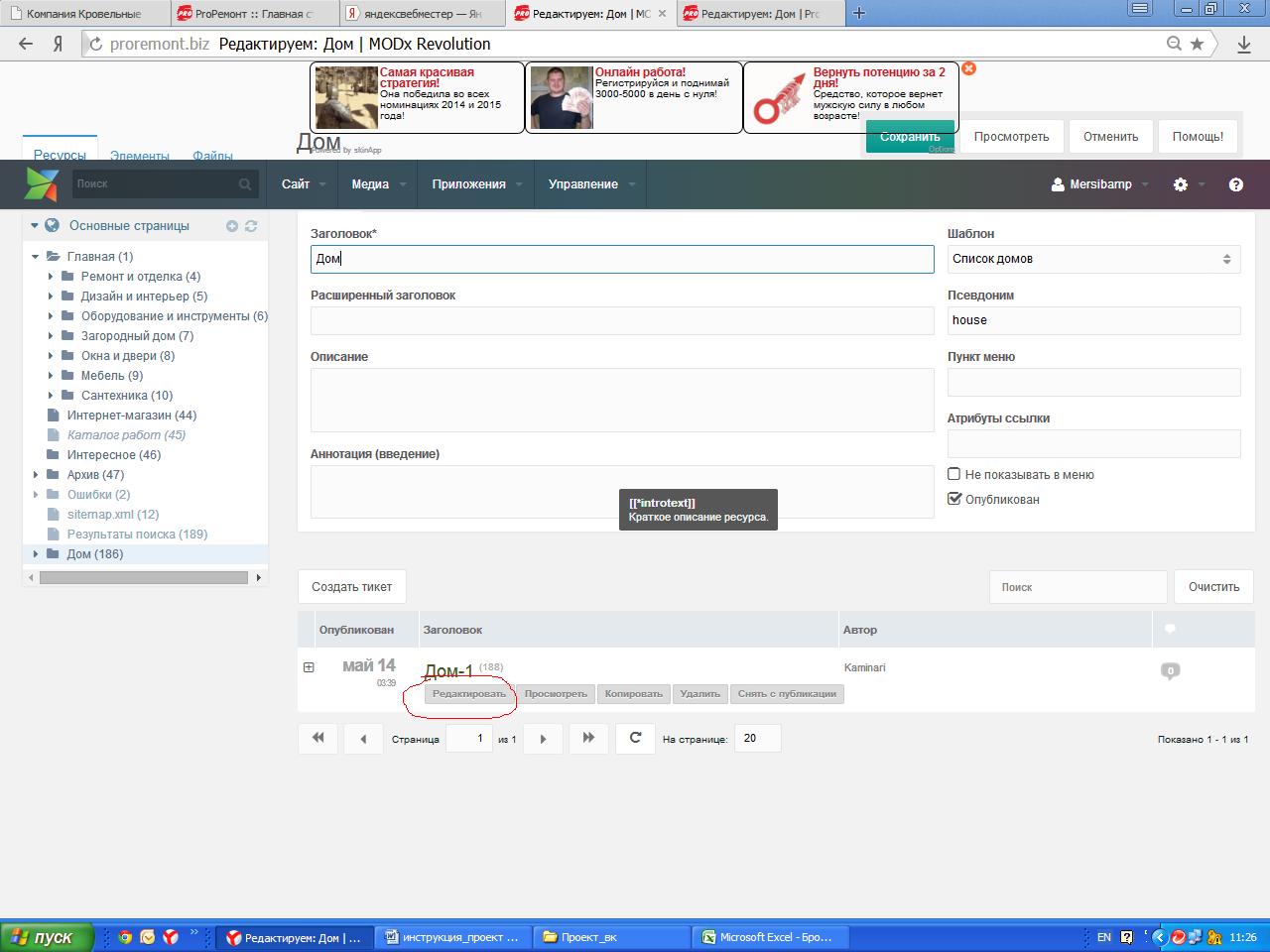The height and width of the screenshot is (952, 1270).
Task: Click Снять с публикации under Дом-1
Action: pos(787,694)
